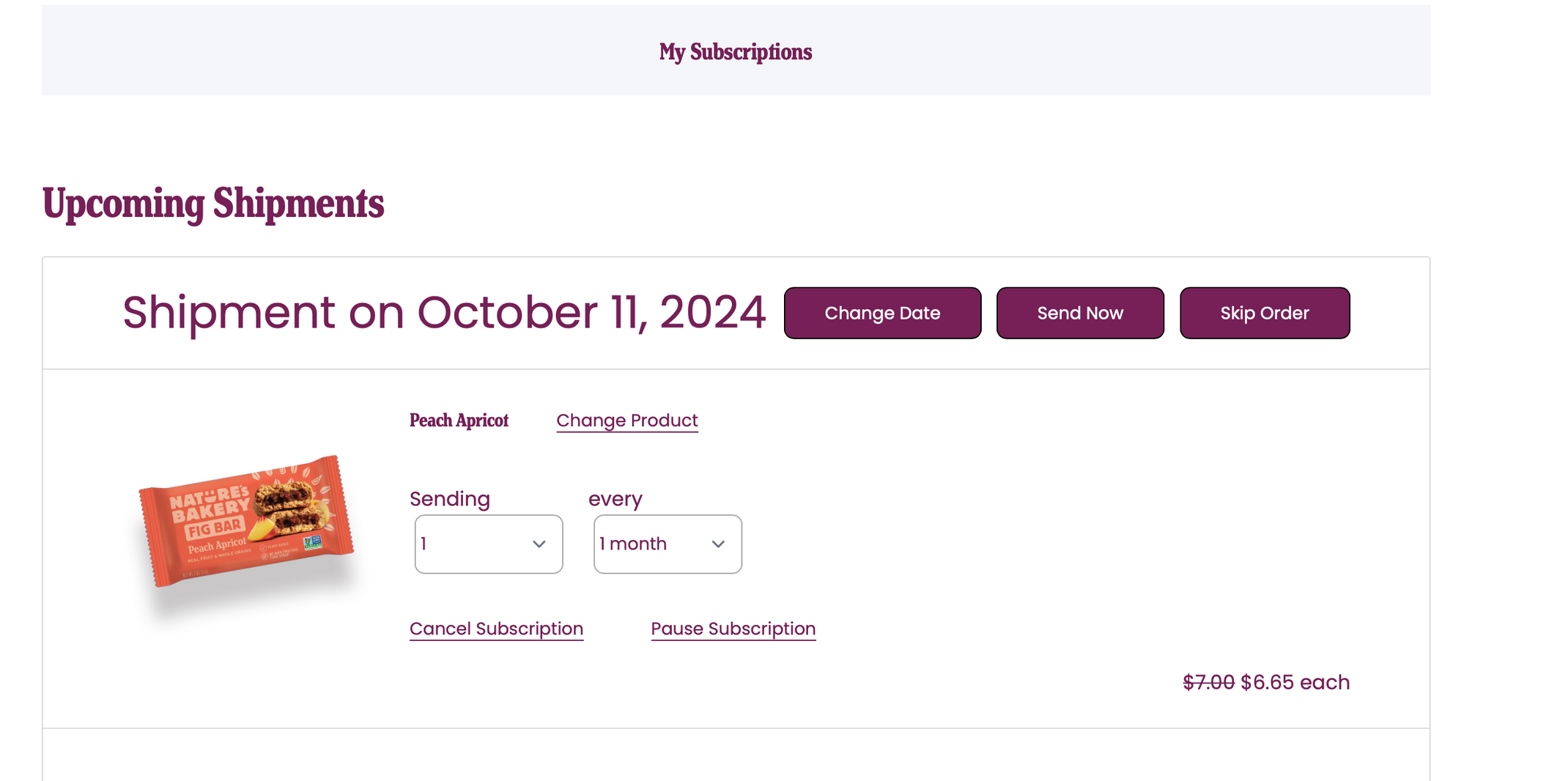This screenshot has width=1568, height=781.
Task: Click the struck-through $7.00 price
Action: point(1208,682)
